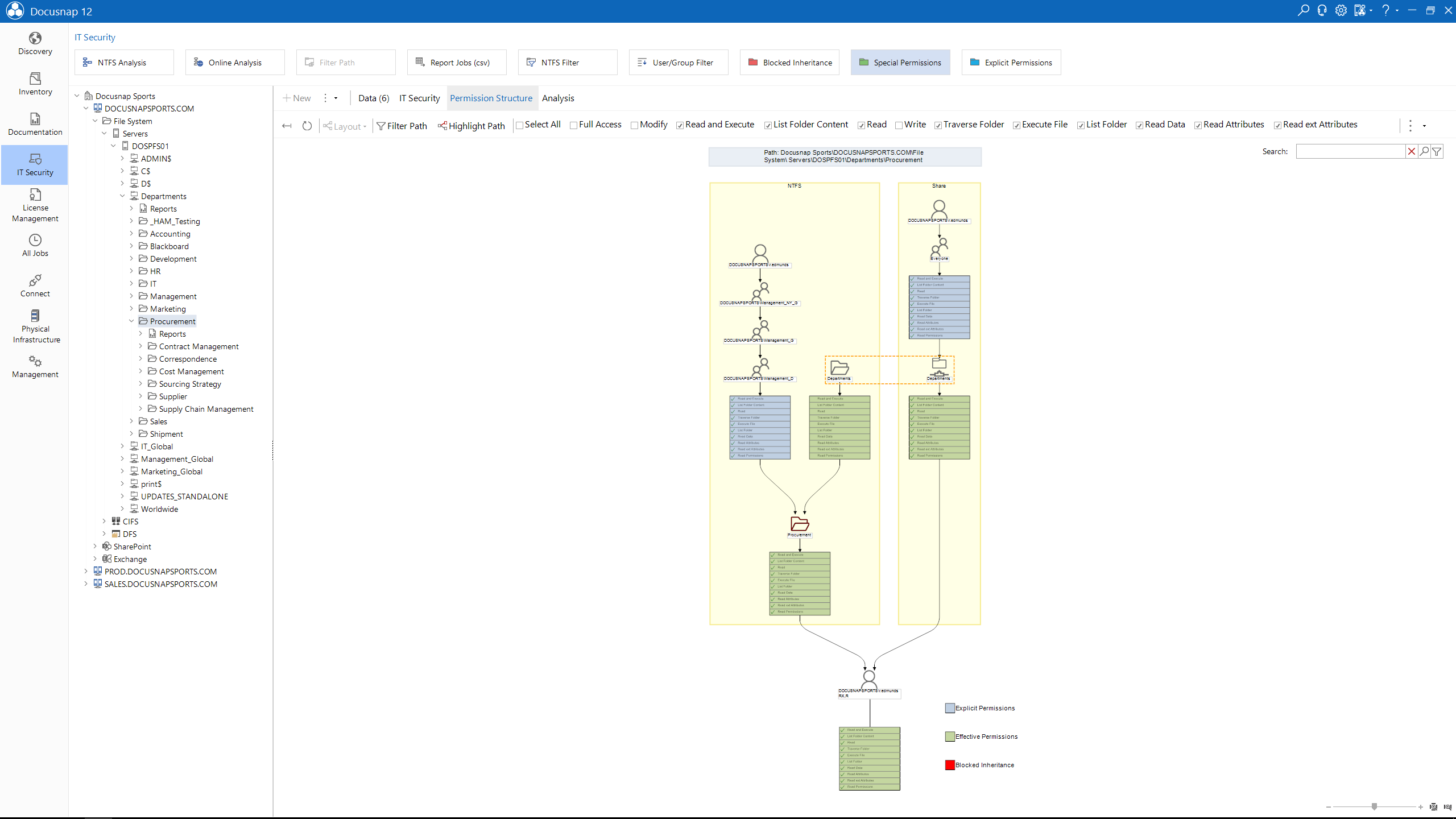Click the zoom plus icon by slider

[1421, 806]
